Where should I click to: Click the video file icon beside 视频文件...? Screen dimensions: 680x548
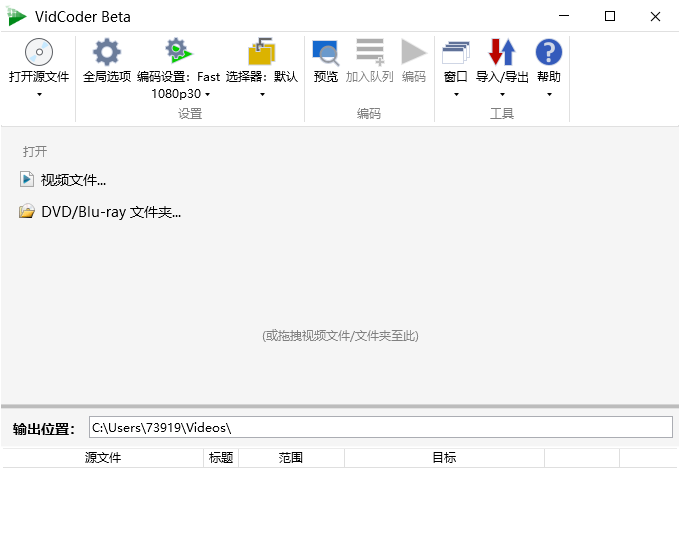click(x=26, y=179)
